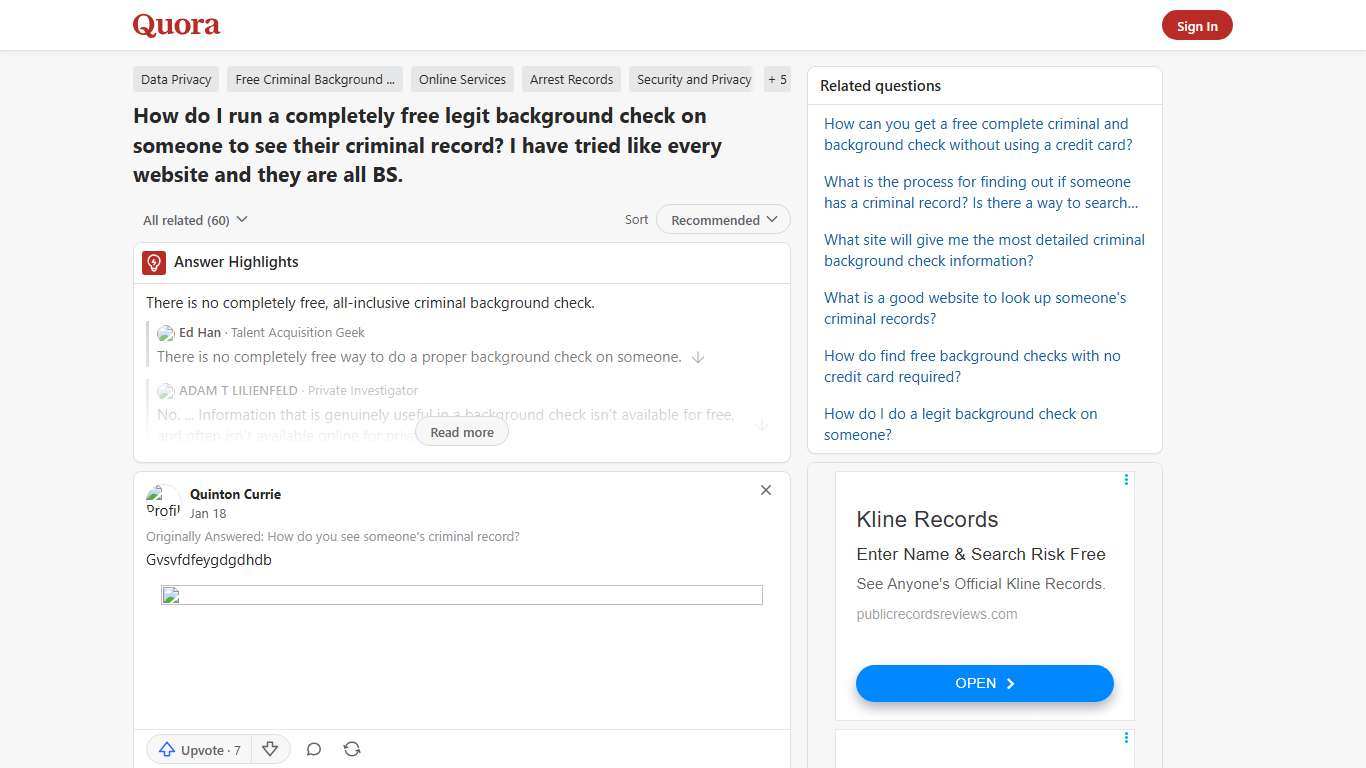1366x768 pixels.
Task: Open comments on Quinton Currie's answer
Action: [x=313, y=749]
